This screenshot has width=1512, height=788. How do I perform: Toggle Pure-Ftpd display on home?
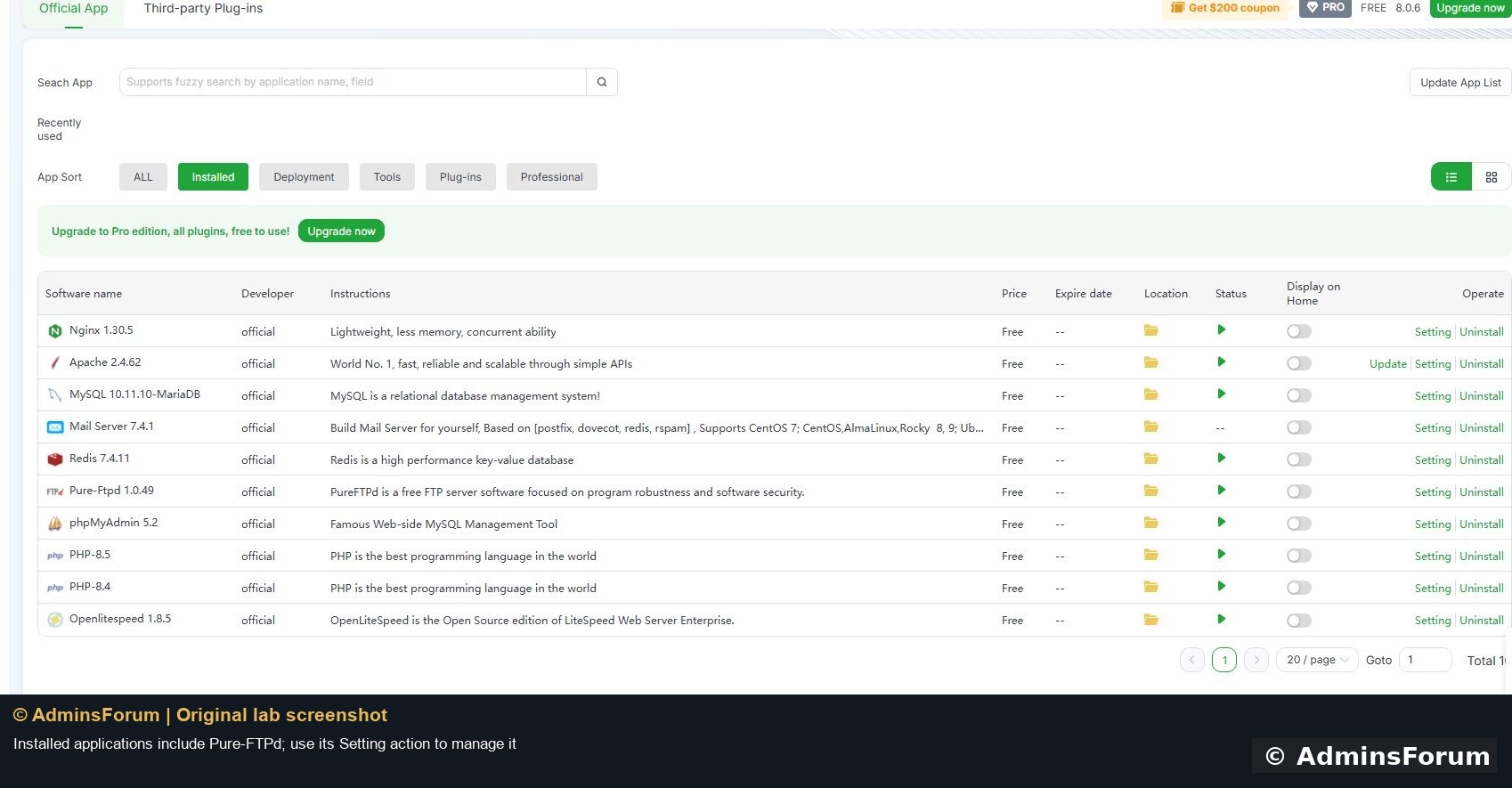click(1299, 491)
